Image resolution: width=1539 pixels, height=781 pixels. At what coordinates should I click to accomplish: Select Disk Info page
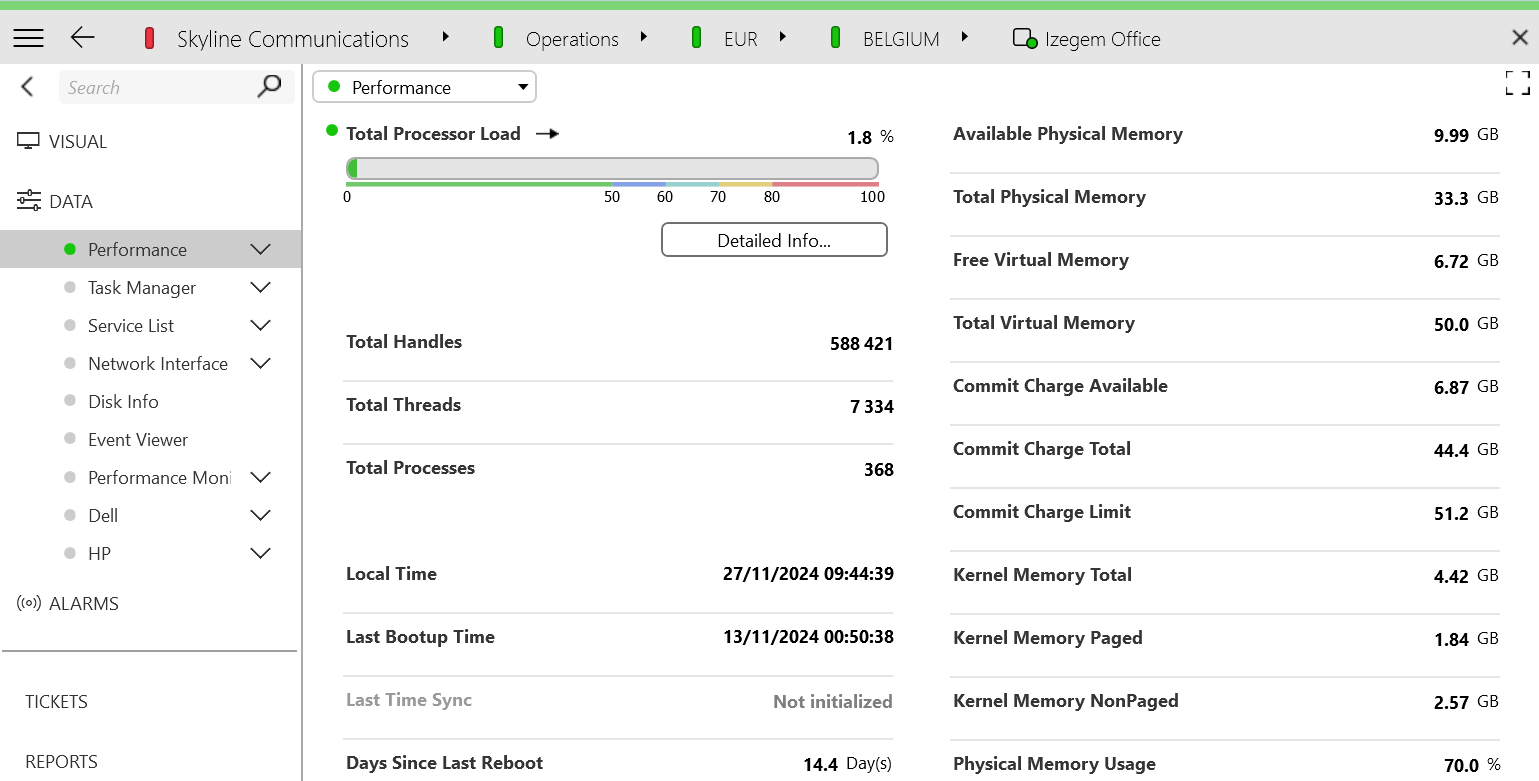[123, 402]
